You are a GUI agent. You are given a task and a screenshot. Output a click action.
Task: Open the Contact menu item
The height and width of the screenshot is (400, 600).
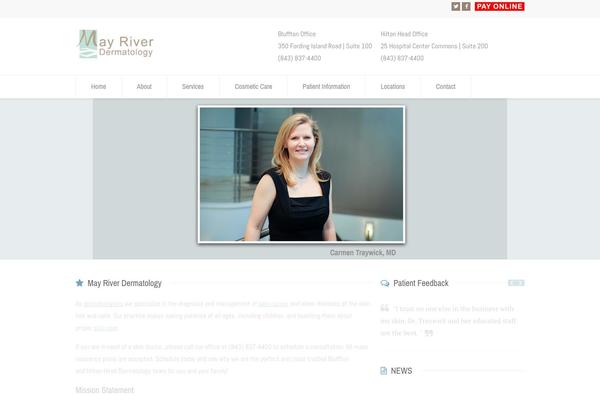click(x=445, y=87)
